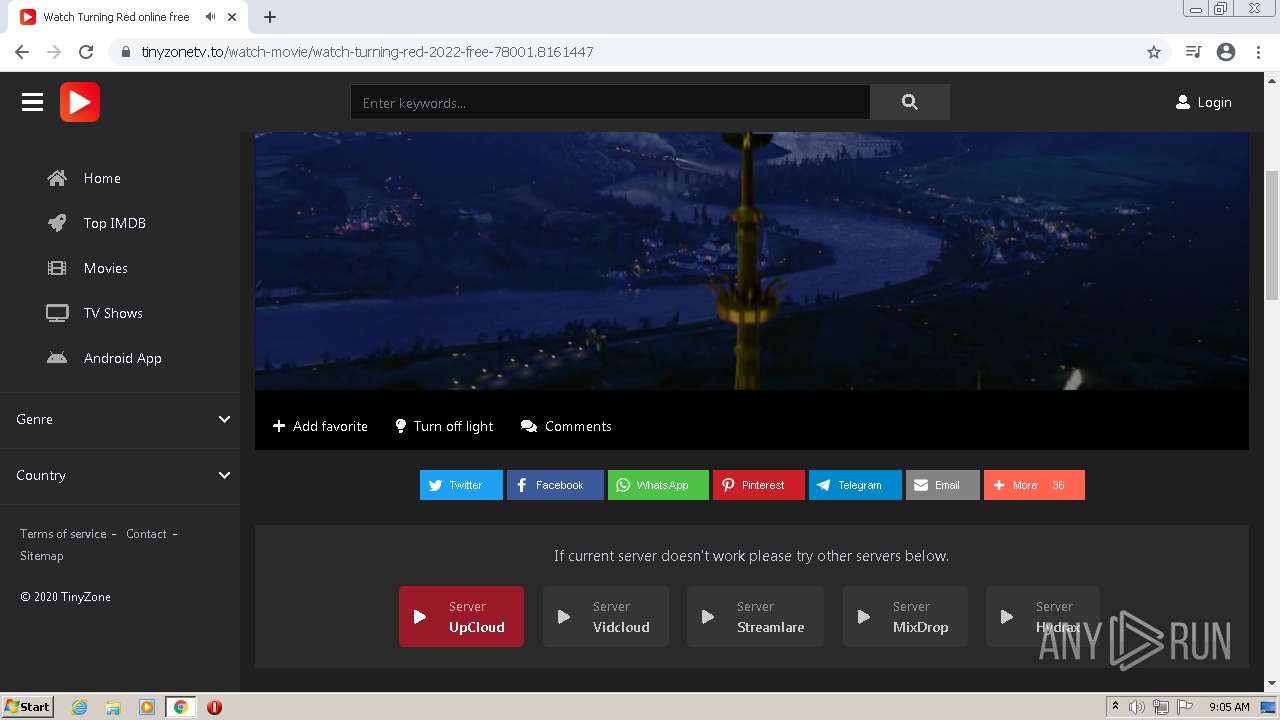Select the UpCloud server
Screen dimensions: 1280x720
pyautogui.click(x=461, y=617)
